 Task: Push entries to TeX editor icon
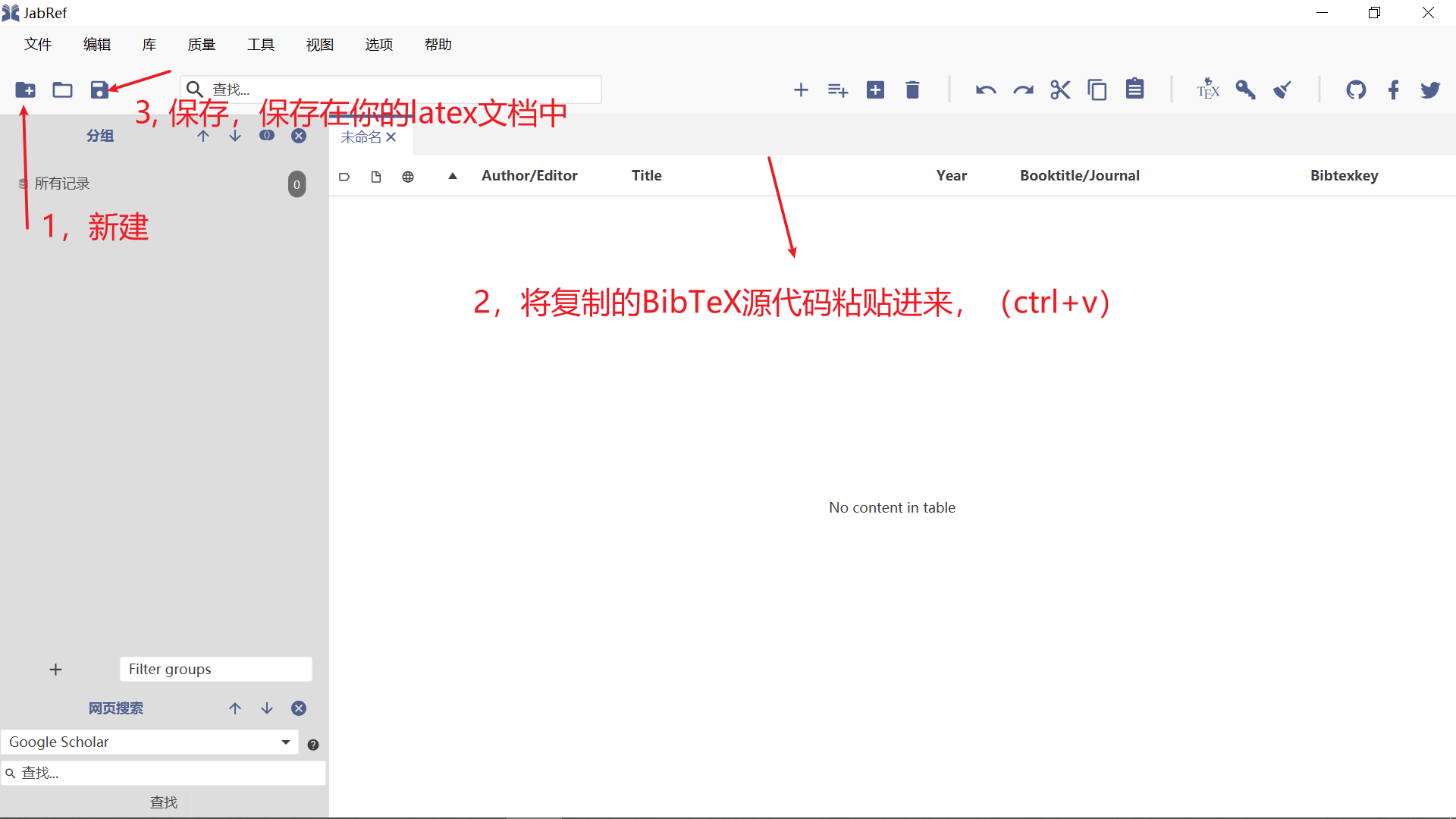1208,89
